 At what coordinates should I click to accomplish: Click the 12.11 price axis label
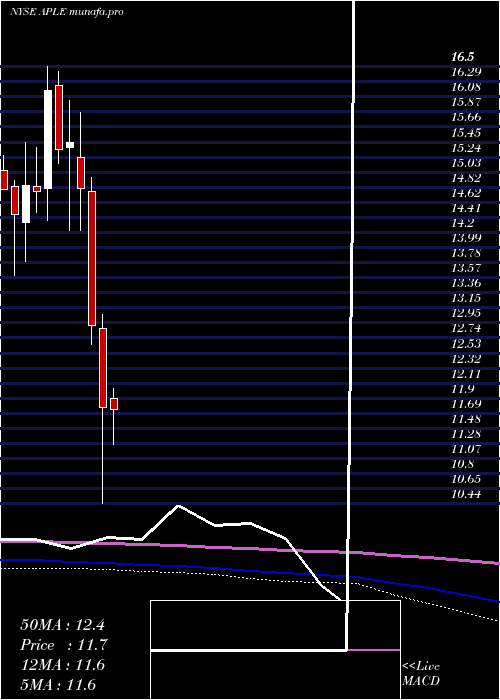click(x=466, y=374)
